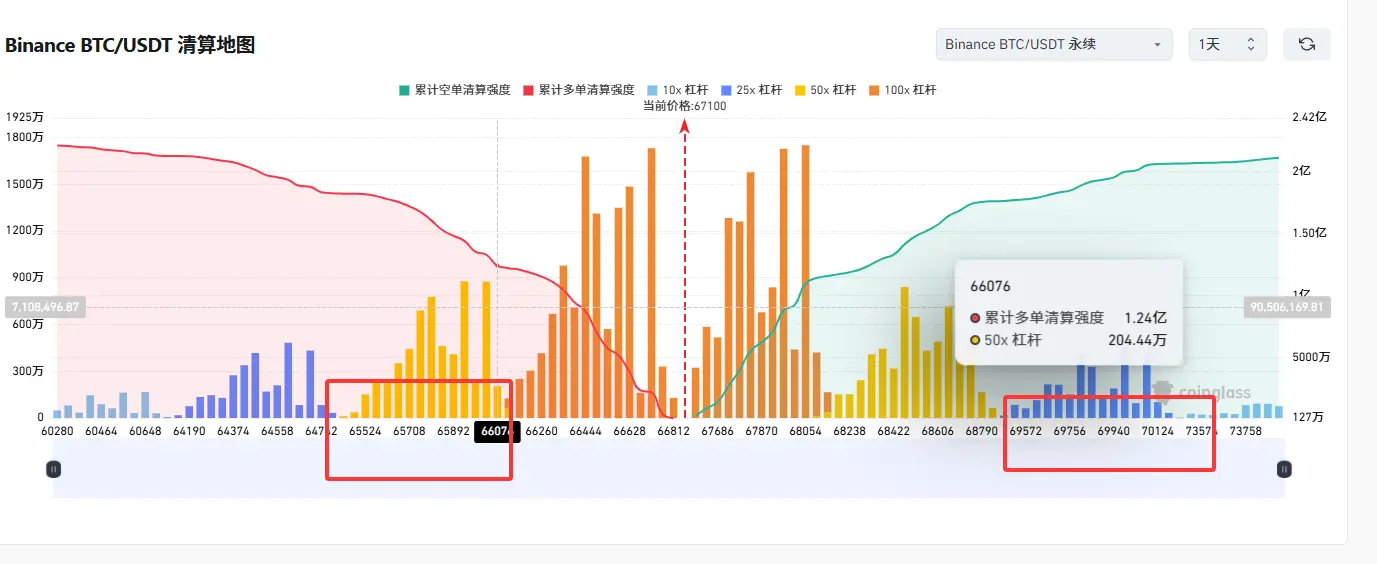The height and width of the screenshot is (564, 1377).
Task: Click x-axis label 73758
Action: click(1245, 431)
